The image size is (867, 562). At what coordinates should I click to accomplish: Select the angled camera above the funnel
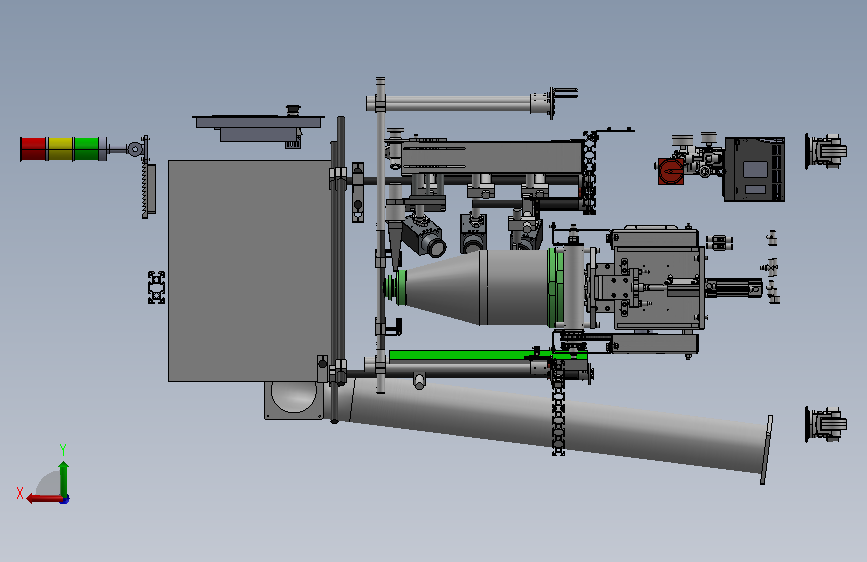(x=423, y=236)
